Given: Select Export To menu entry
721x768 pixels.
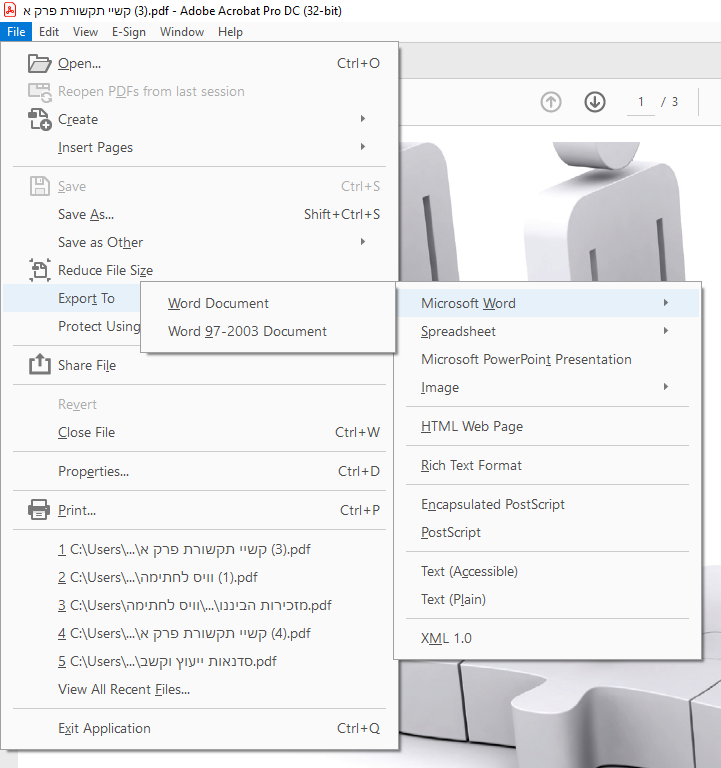Looking at the screenshot, I should [x=72, y=298].
